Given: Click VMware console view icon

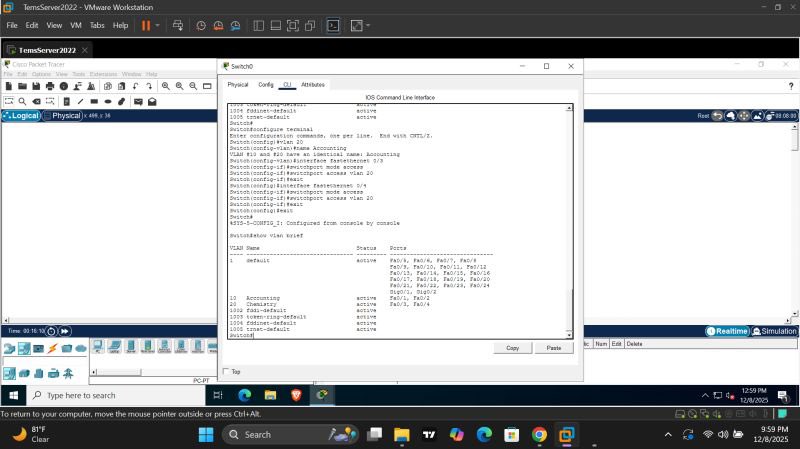Looking at the screenshot, I should 333,26.
